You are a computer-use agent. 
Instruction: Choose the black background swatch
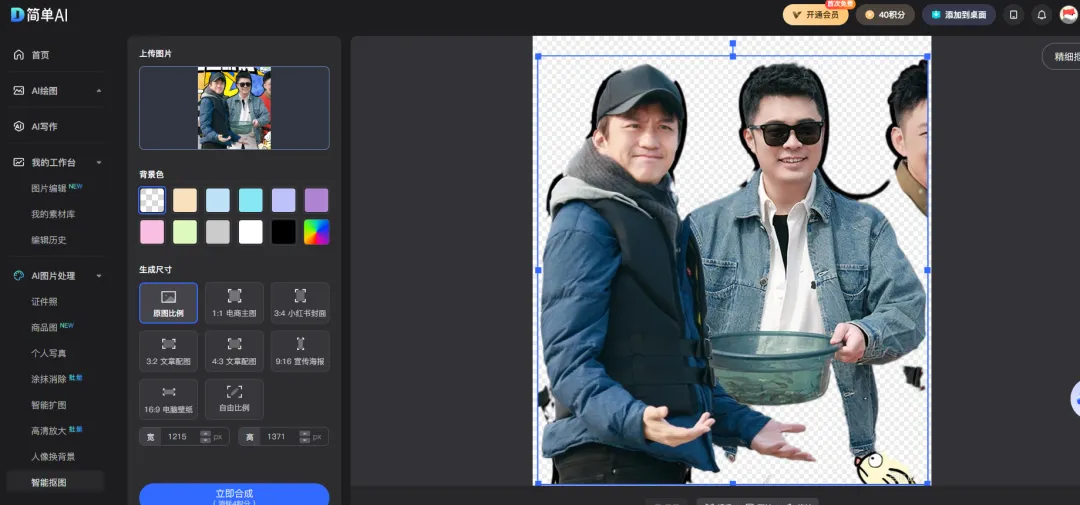point(284,232)
